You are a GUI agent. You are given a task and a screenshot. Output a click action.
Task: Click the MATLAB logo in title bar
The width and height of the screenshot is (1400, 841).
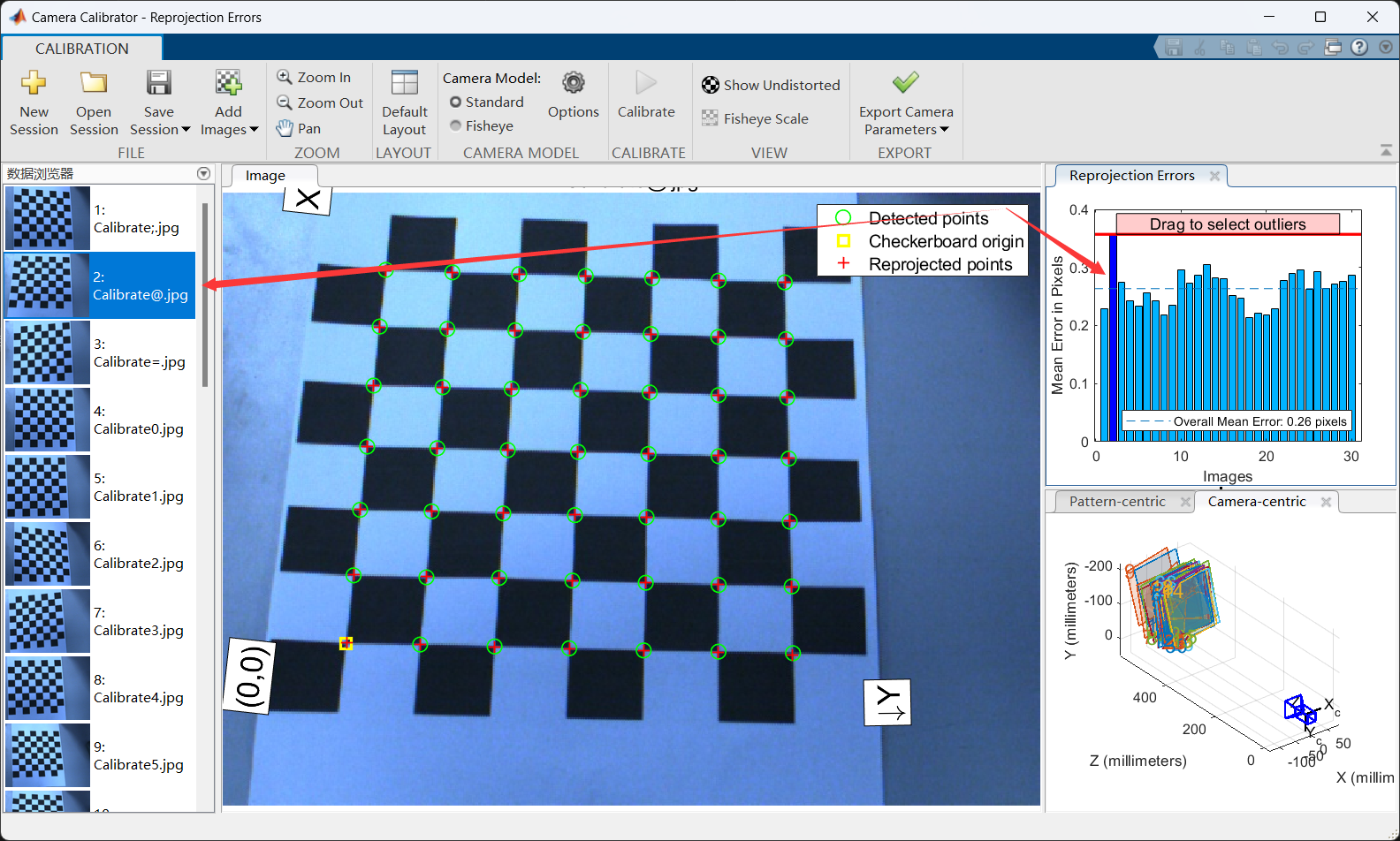[x=17, y=17]
